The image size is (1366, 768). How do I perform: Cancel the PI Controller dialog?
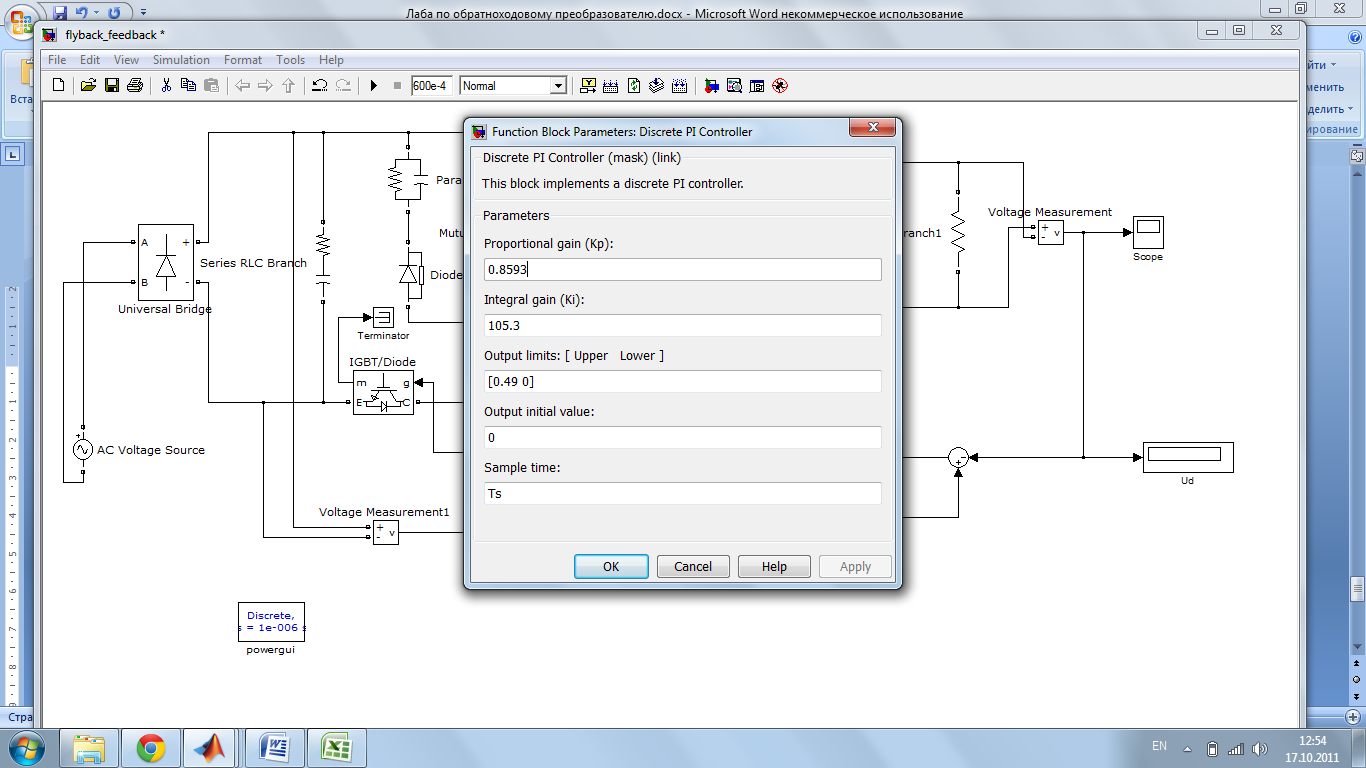click(693, 566)
